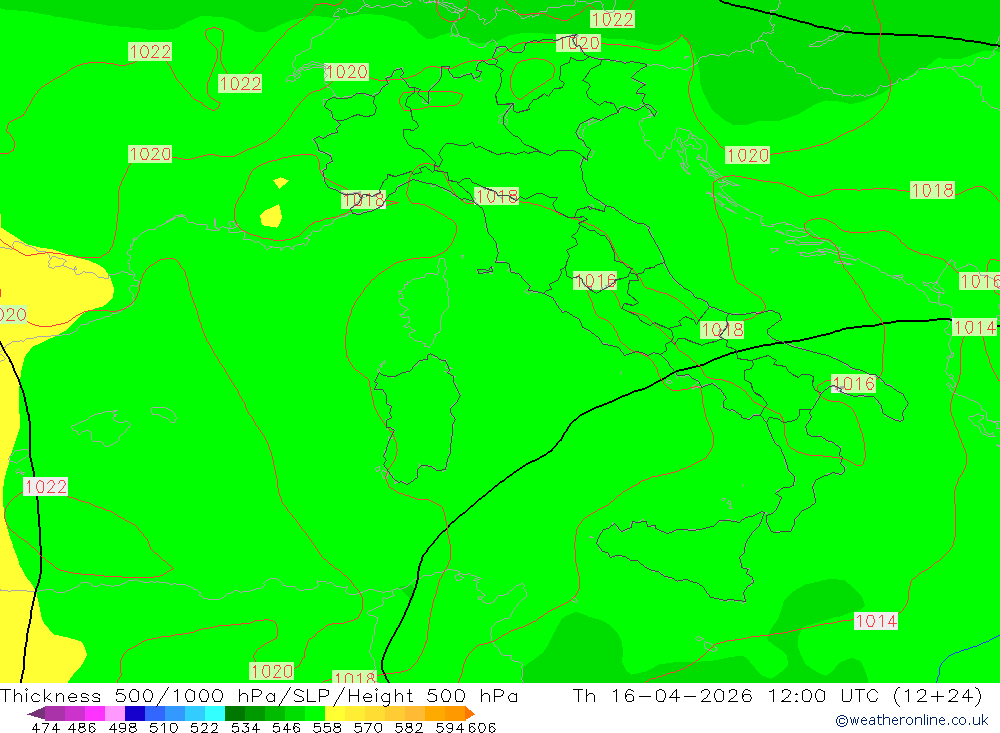The width and height of the screenshot is (1000, 733).
Task: Click the legend value 522
Action: (x=204, y=728)
